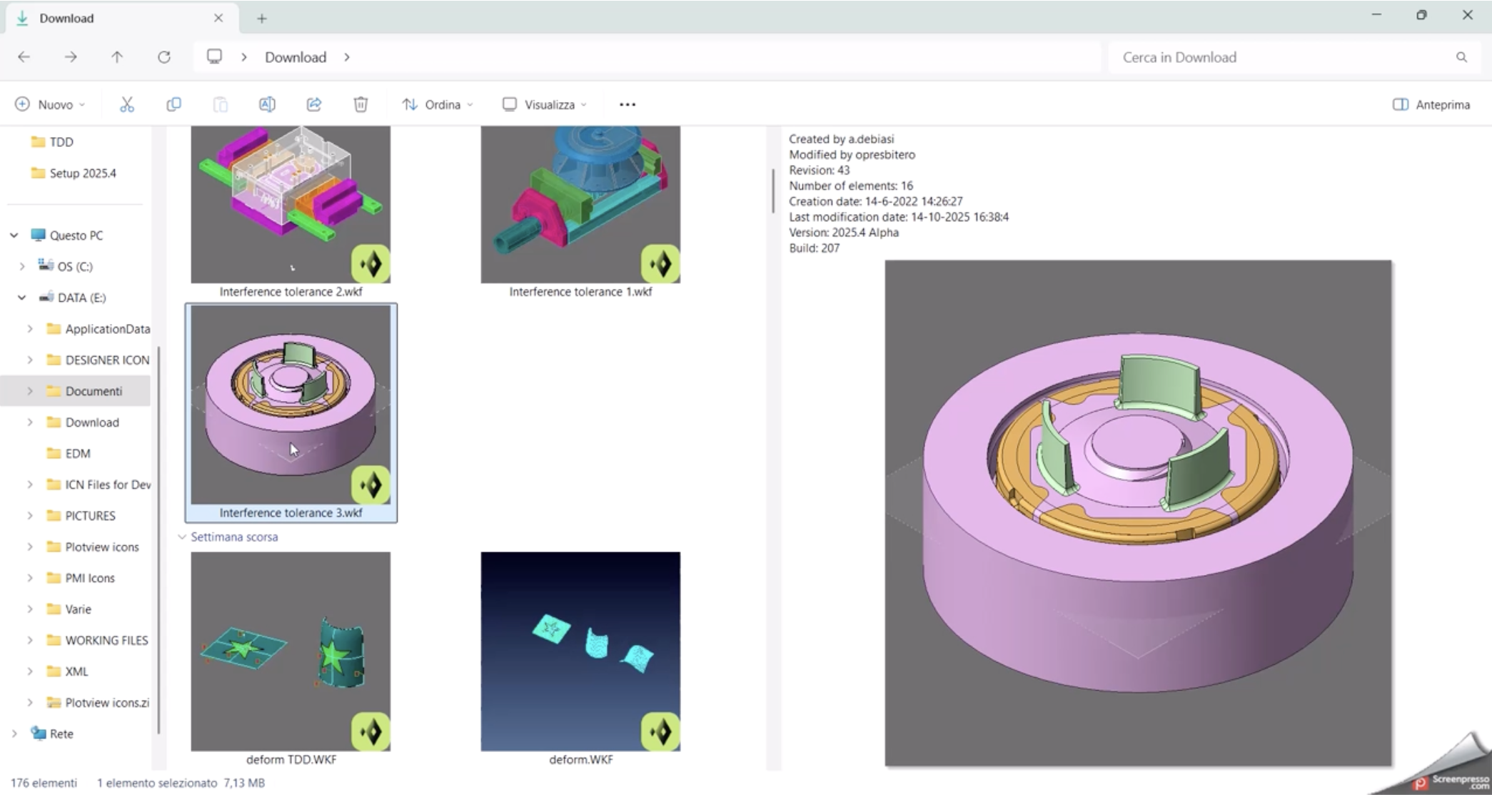Click the Delete trash icon

click(x=361, y=105)
